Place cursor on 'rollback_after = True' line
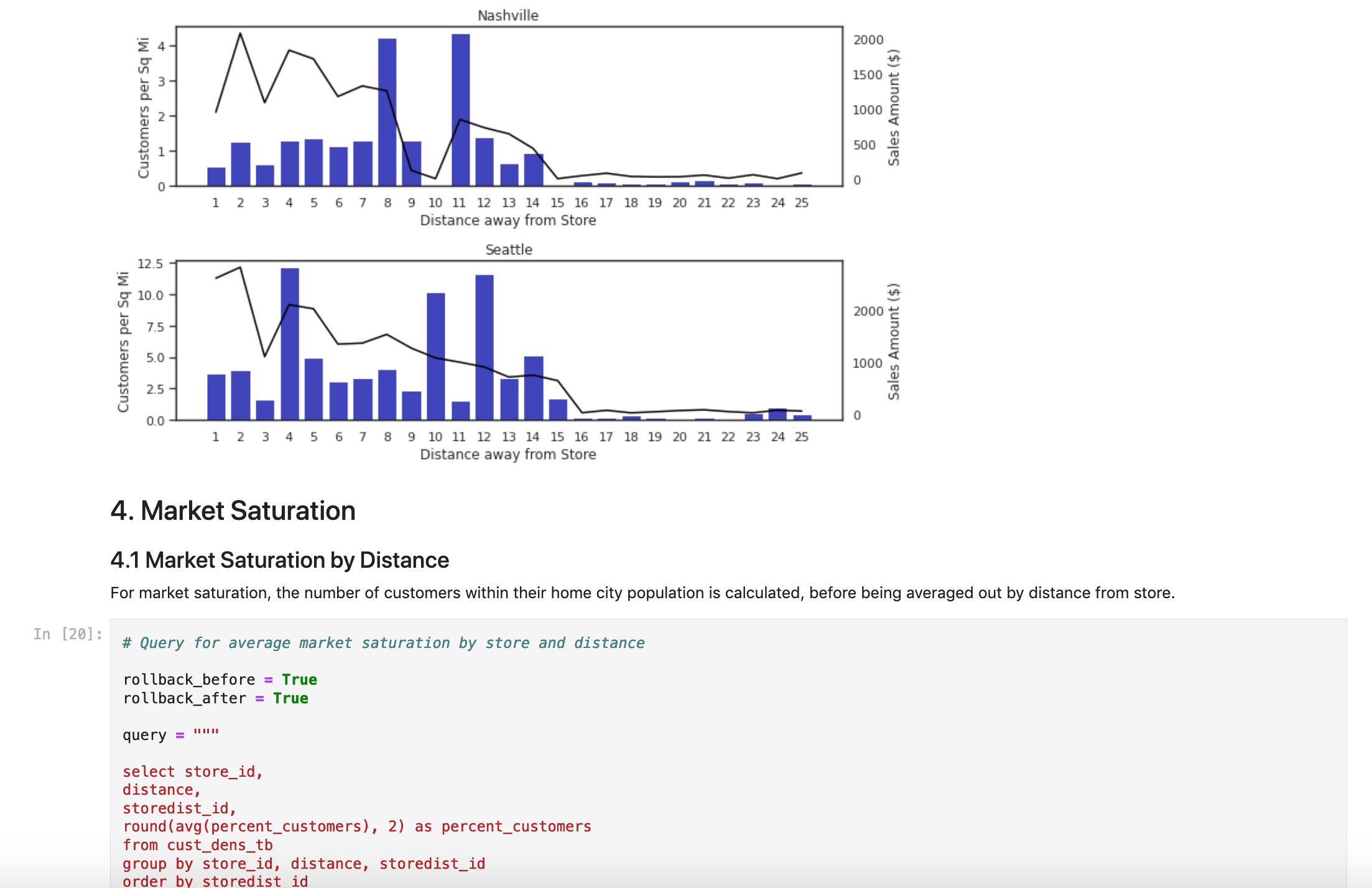Viewport: 1372px width, 888px height. 215,698
